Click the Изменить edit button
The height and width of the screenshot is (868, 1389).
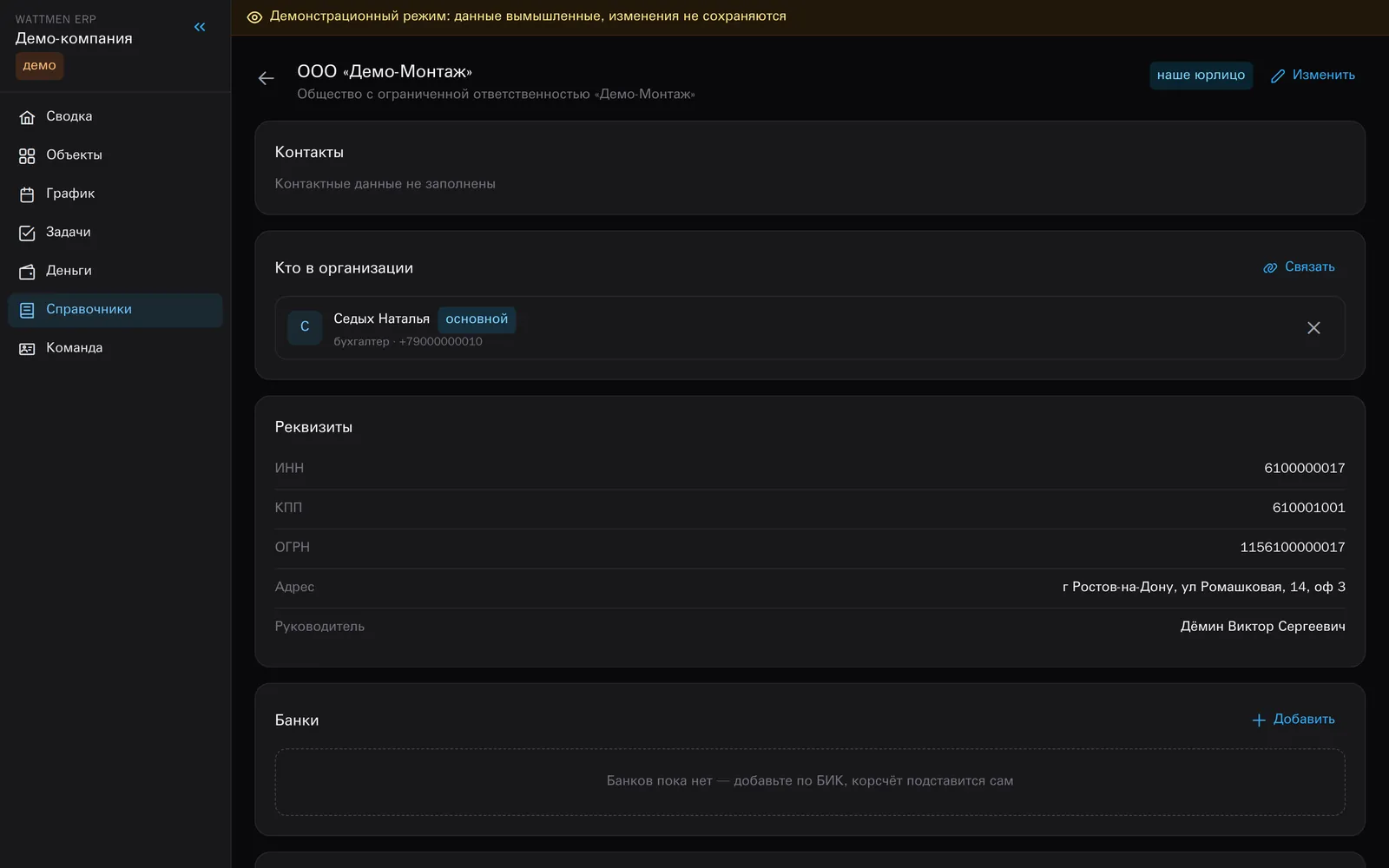1313,76
